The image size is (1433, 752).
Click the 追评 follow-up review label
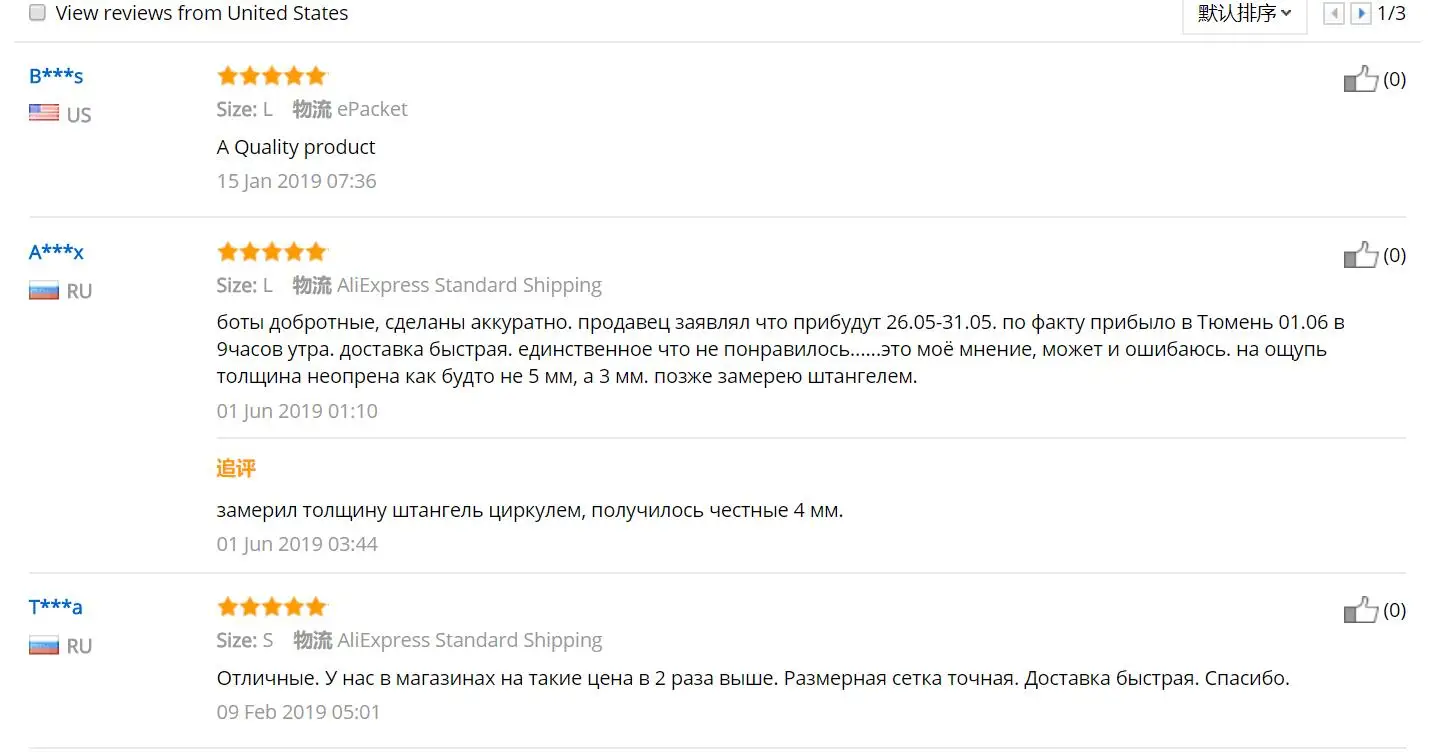236,468
